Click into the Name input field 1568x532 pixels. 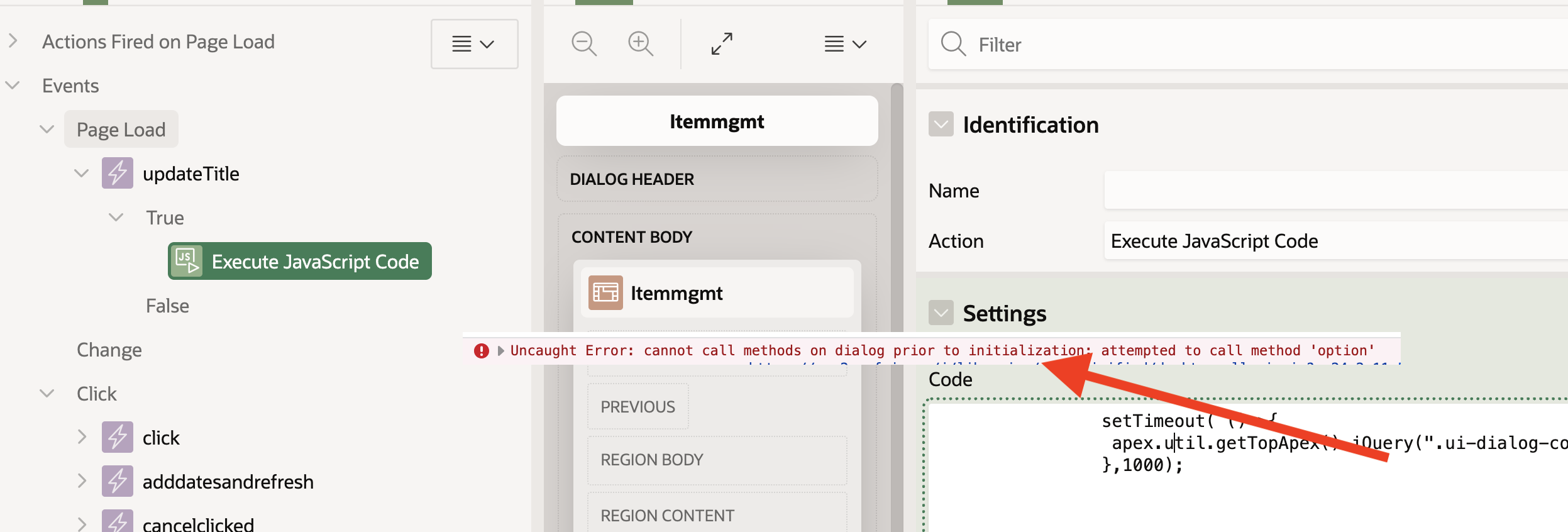(x=1333, y=191)
